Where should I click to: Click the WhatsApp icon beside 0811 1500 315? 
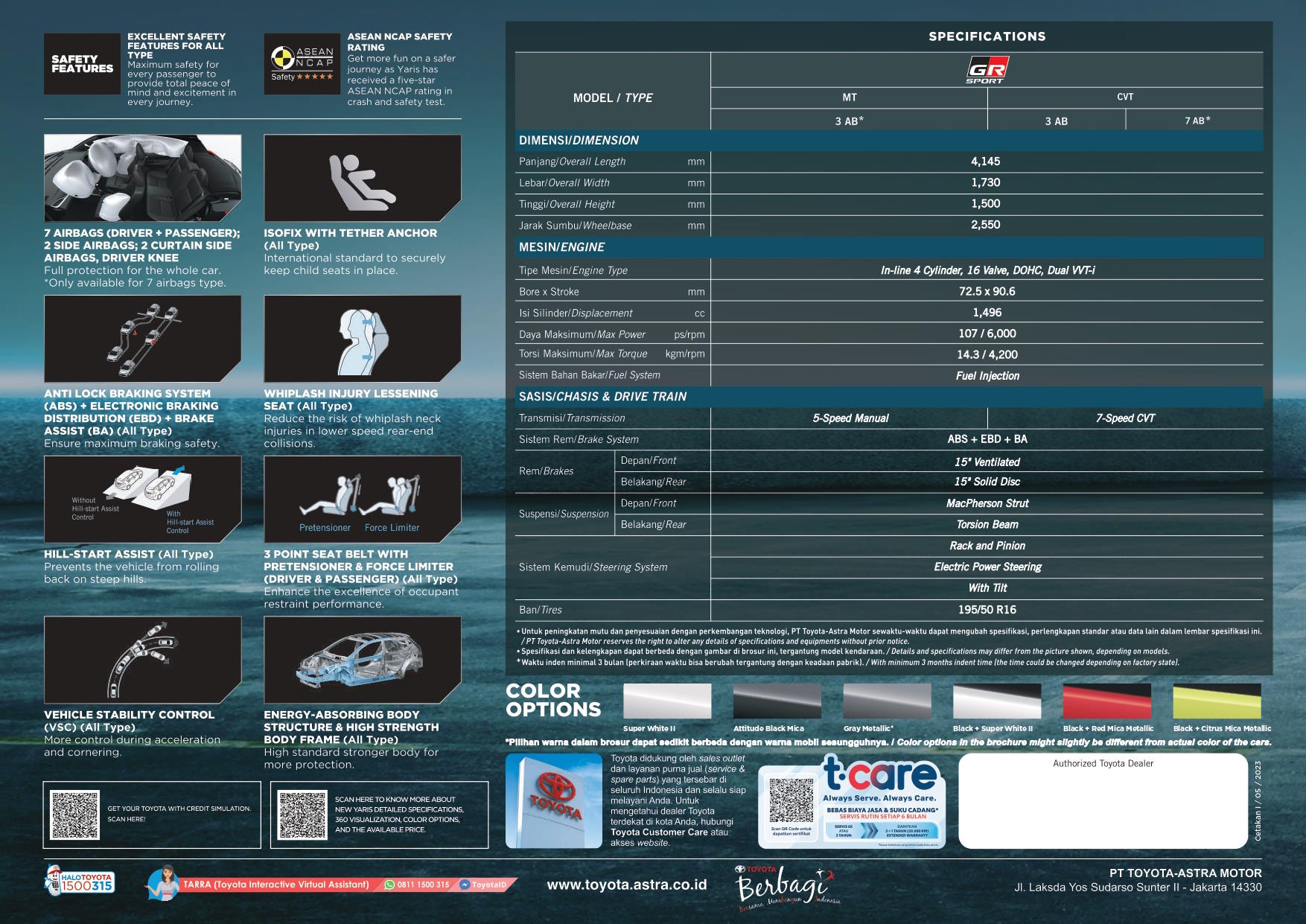pos(389,885)
